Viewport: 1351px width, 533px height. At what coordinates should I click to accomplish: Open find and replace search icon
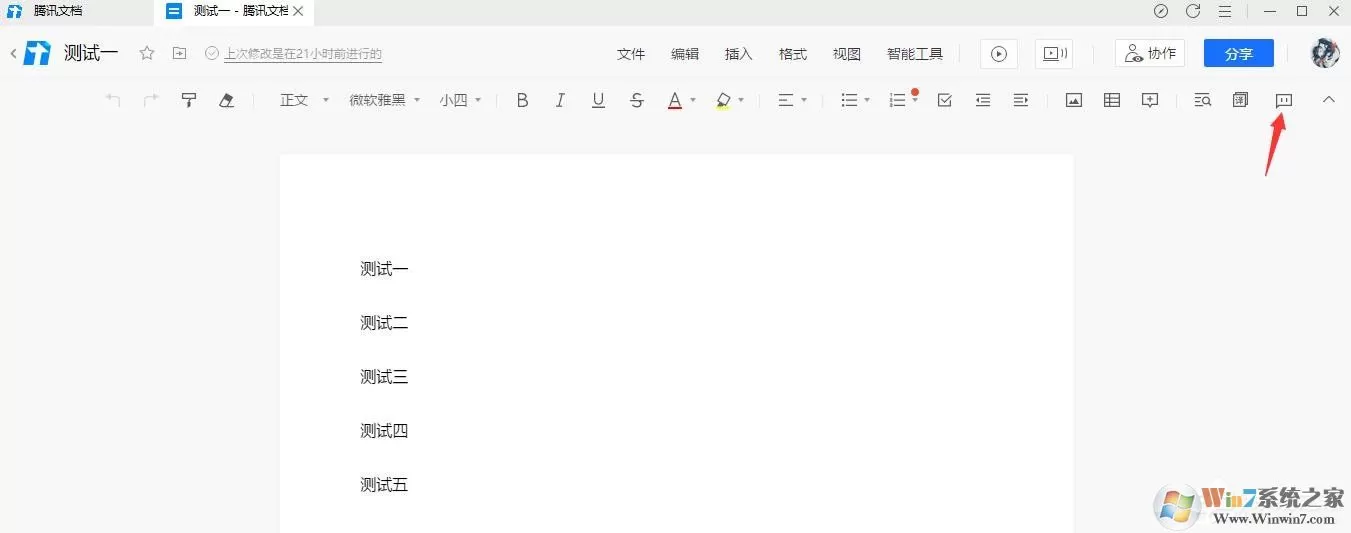pos(1203,100)
